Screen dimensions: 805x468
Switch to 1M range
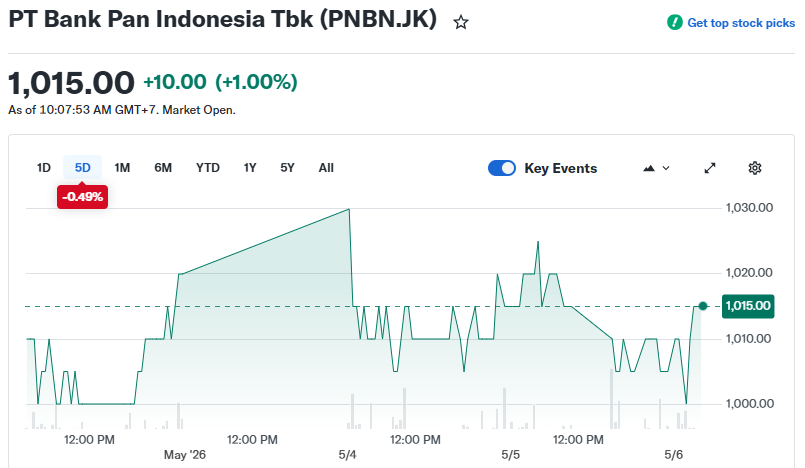click(122, 168)
